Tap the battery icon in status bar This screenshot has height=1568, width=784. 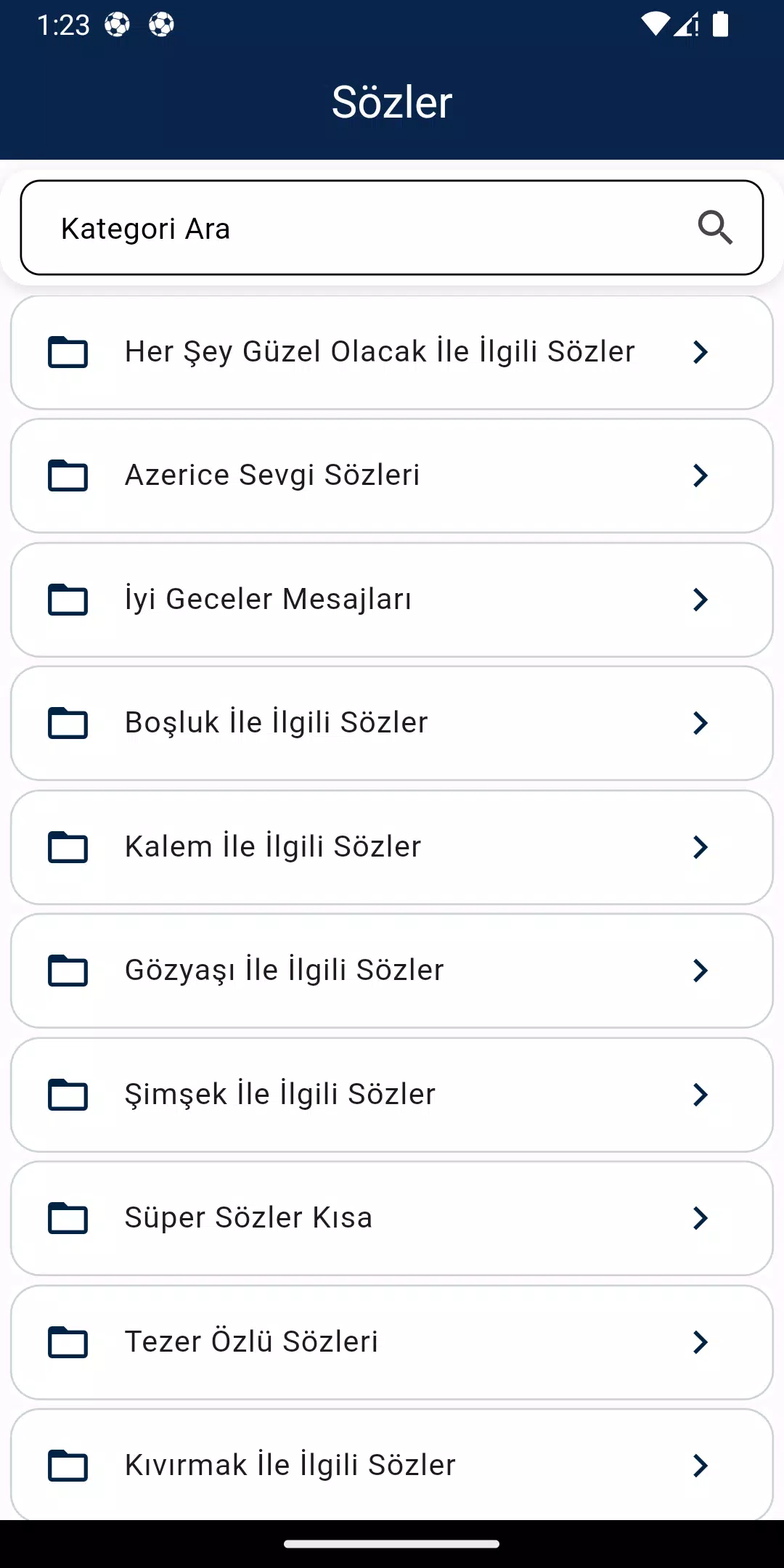click(720, 24)
